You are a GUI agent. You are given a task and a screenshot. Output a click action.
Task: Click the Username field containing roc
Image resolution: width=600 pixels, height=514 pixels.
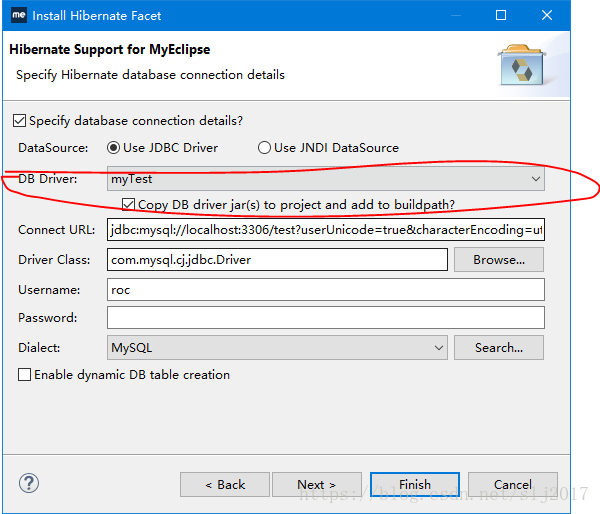coord(326,289)
